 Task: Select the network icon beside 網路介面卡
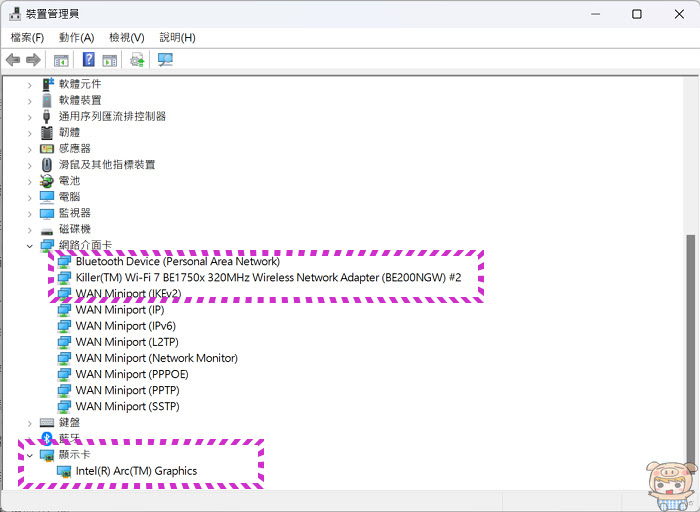click(47, 246)
